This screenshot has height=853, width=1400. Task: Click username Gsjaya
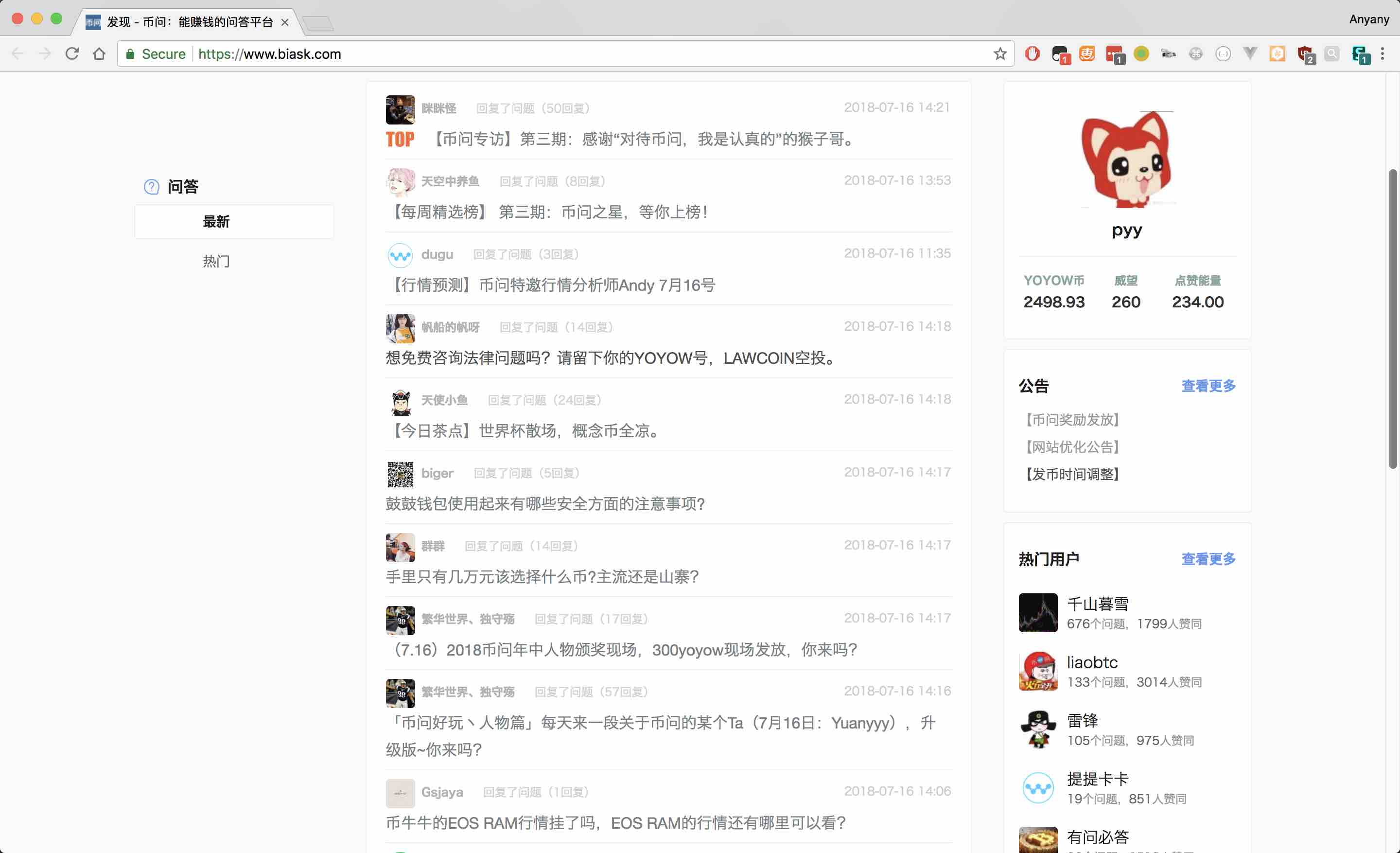[x=442, y=792]
